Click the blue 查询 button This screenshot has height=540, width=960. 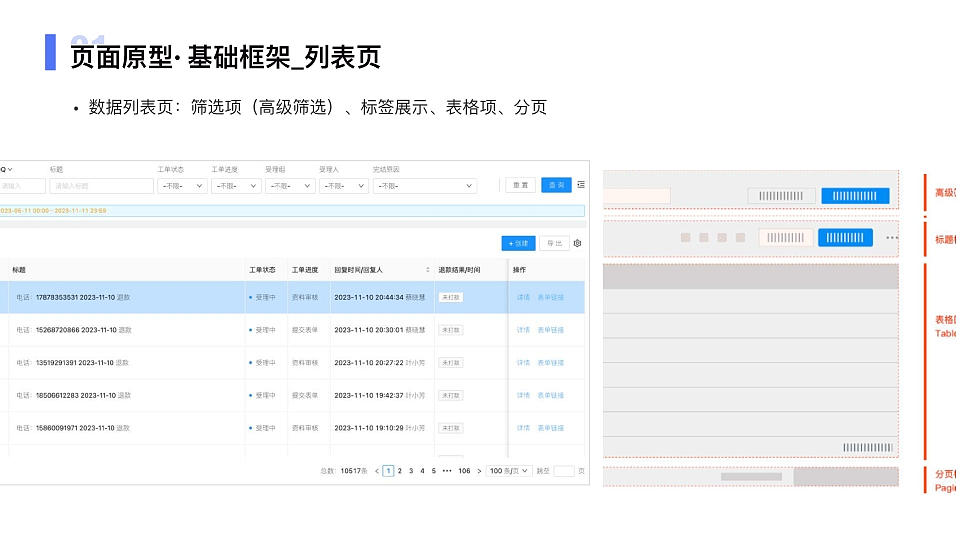(557, 186)
